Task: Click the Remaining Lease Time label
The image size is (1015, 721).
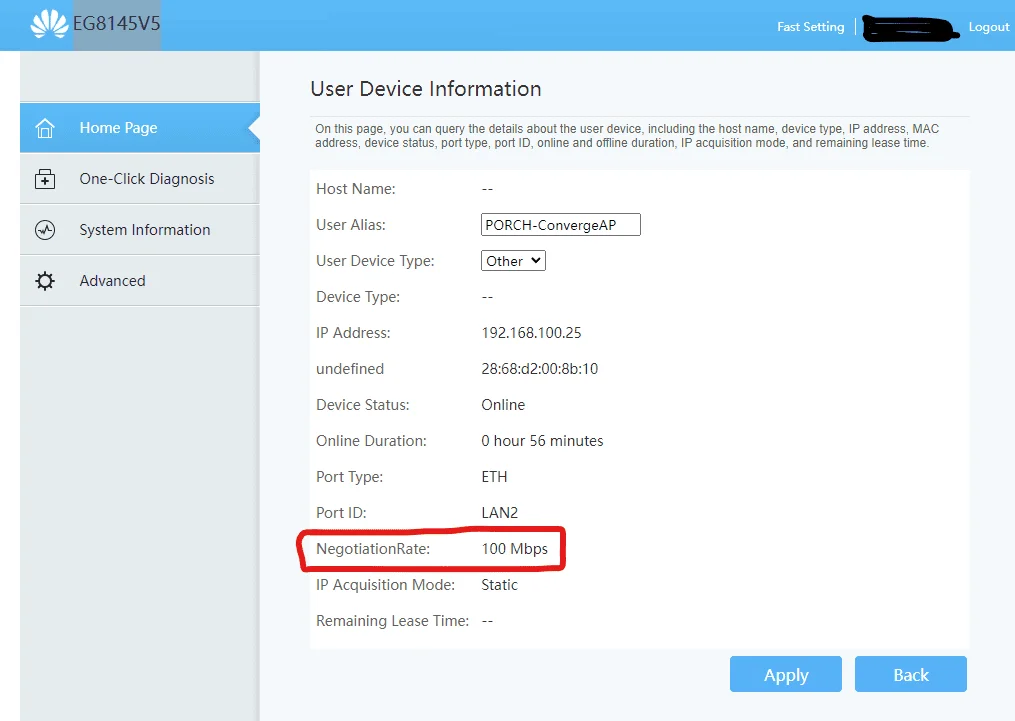Action: point(392,621)
